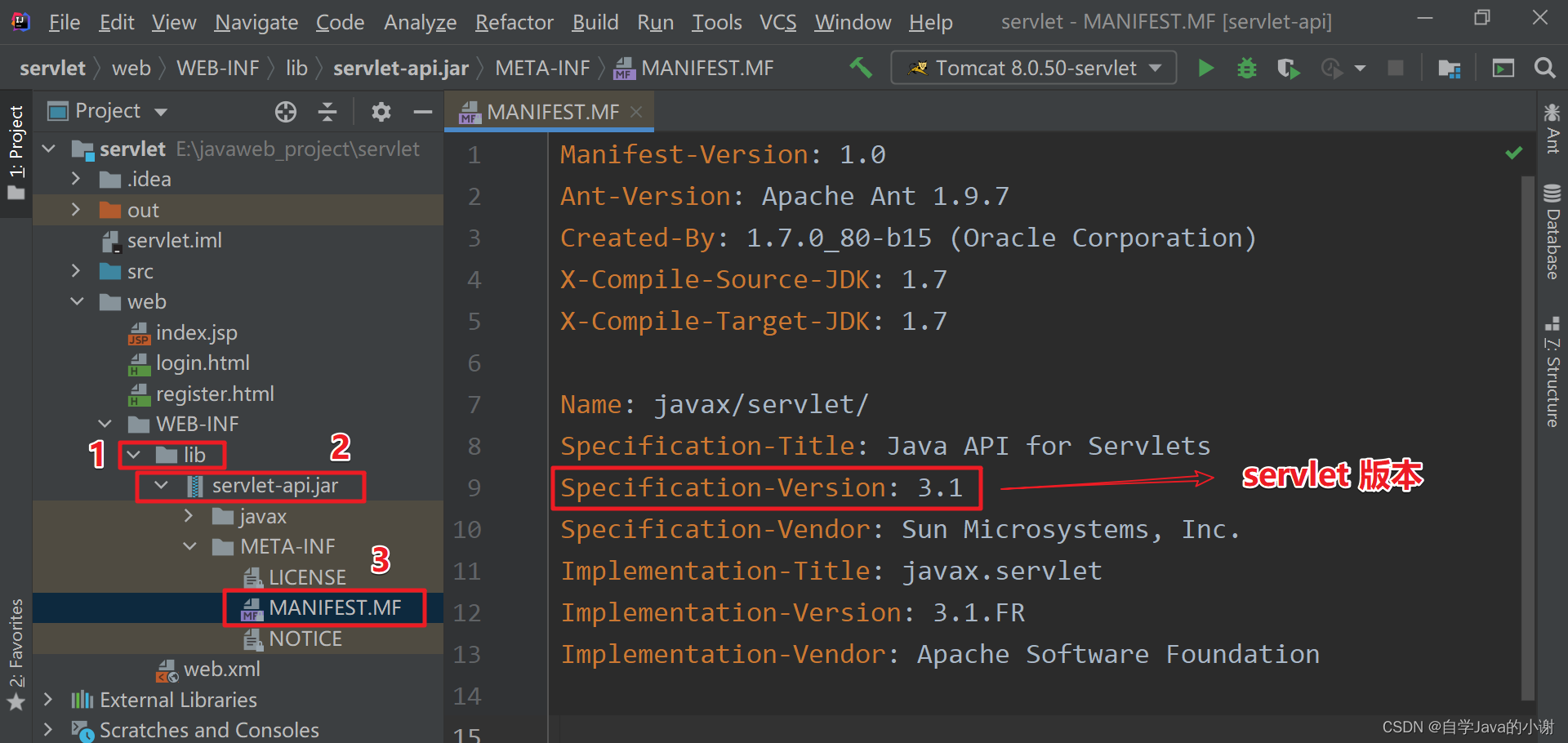Image resolution: width=1568 pixels, height=743 pixels.
Task: Select index.jsp in project tree
Action: [x=196, y=332]
